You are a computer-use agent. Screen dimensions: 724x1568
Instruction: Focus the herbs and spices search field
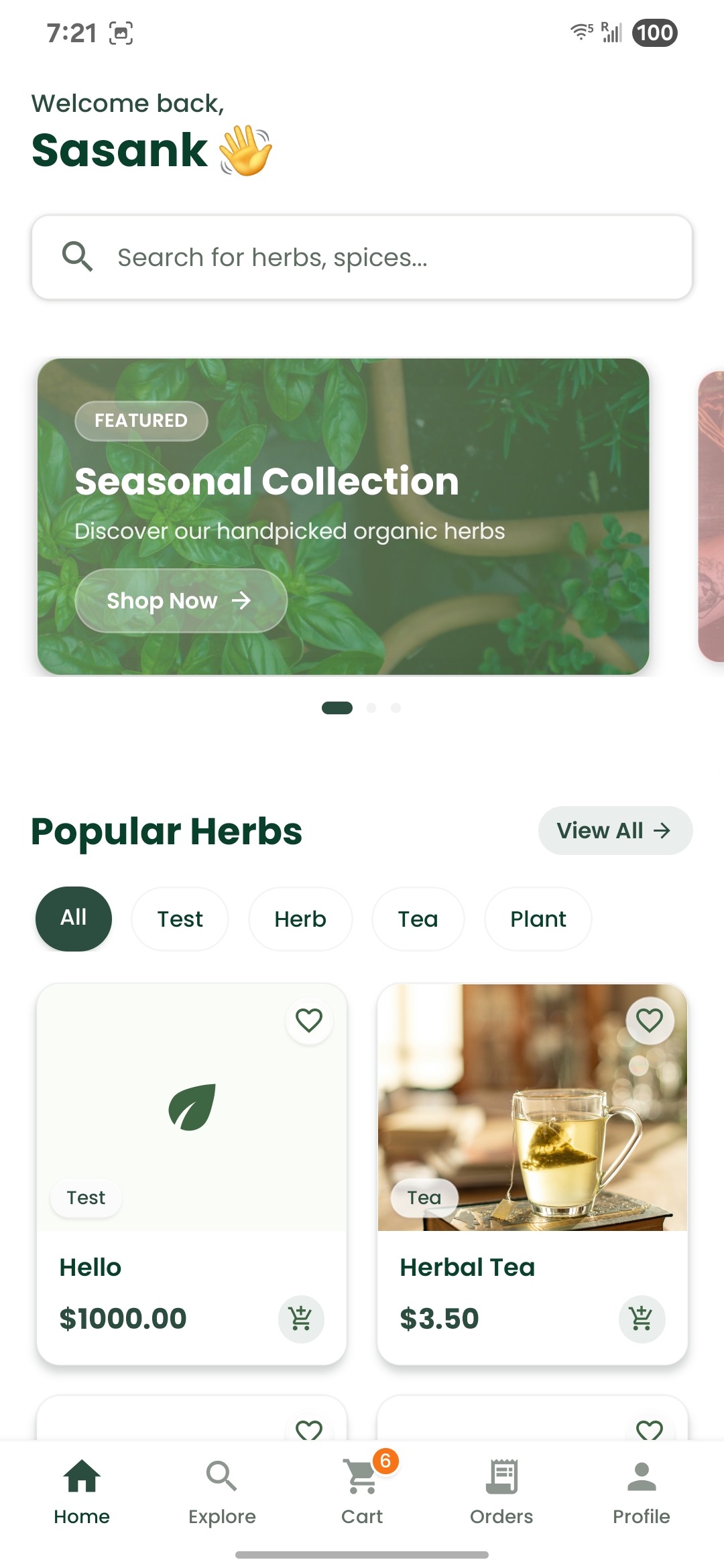362,257
